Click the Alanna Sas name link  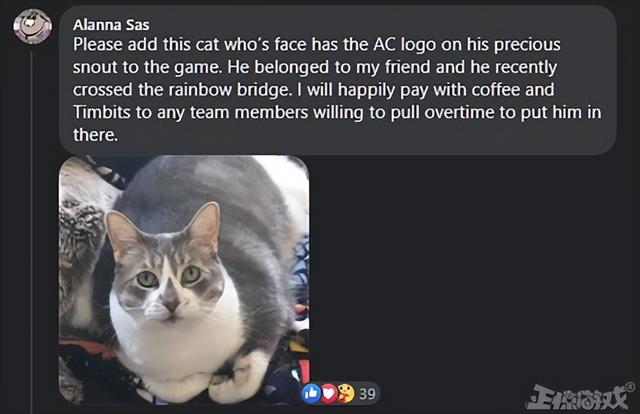click(x=111, y=25)
